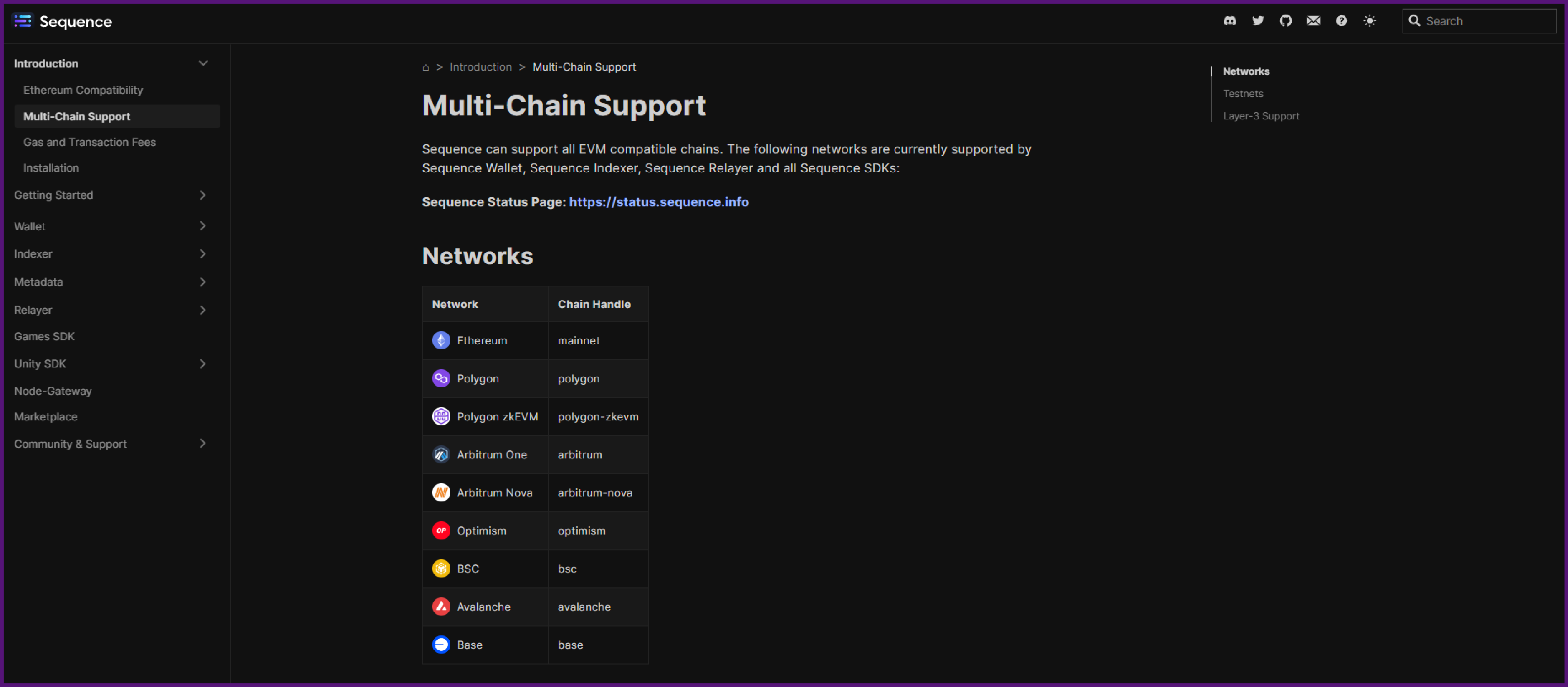Expand the Unity SDK section chevron
Screen dimensions: 1568x687
[x=203, y=364]
